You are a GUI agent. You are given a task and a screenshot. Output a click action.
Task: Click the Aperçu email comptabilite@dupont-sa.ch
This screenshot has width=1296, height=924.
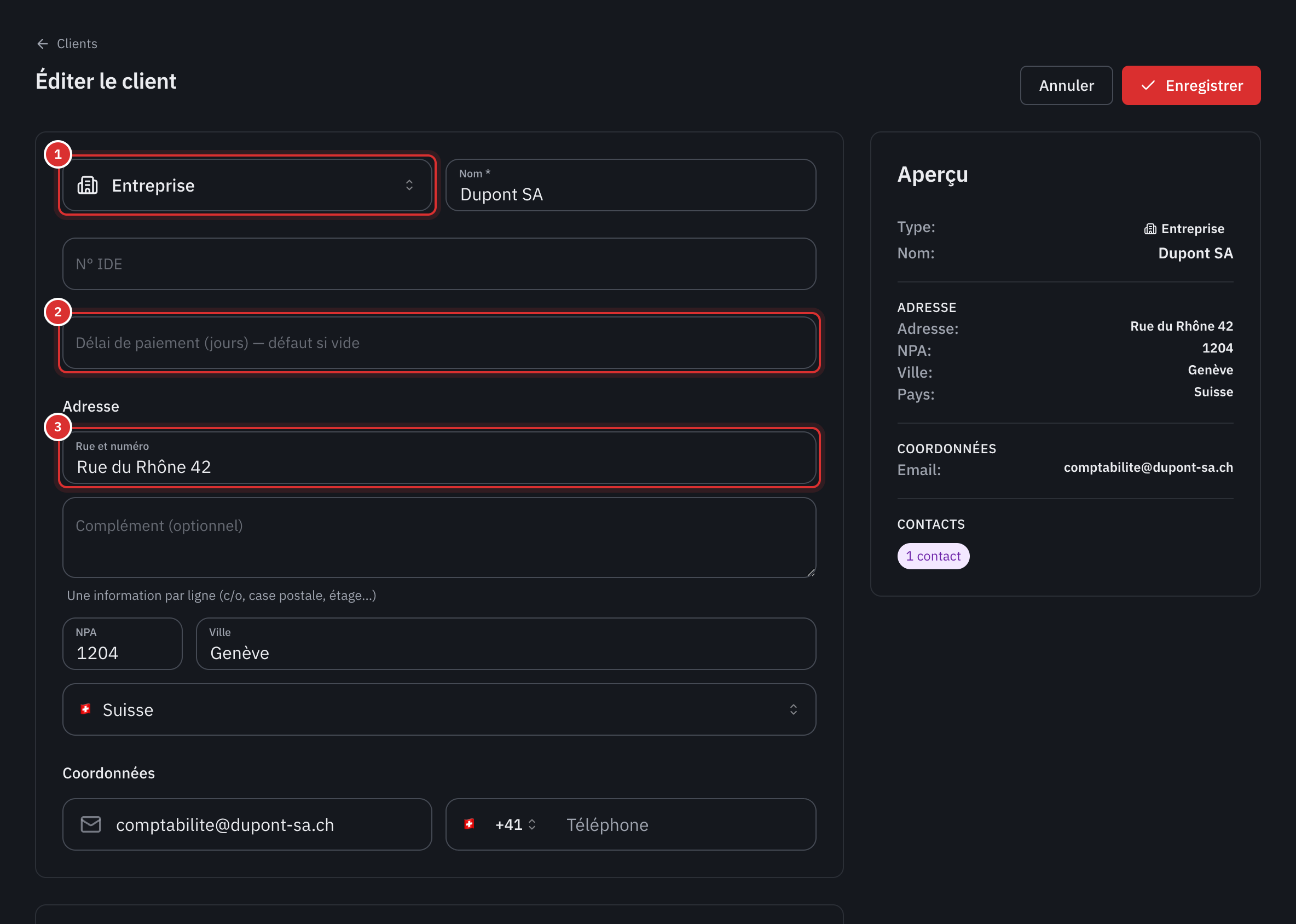pos(1148,467)
